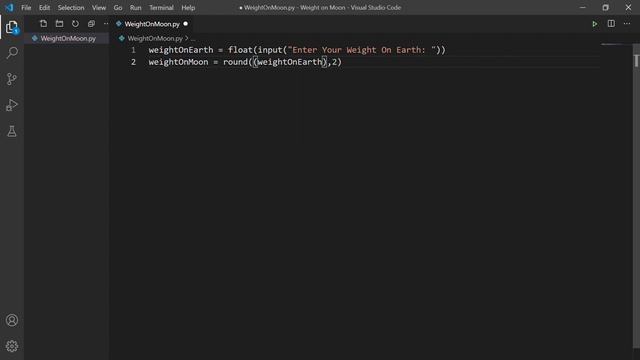This screenshot has height=360, width=640.
Task: Open the Edit menu
Action: click(x=44, y=8)
